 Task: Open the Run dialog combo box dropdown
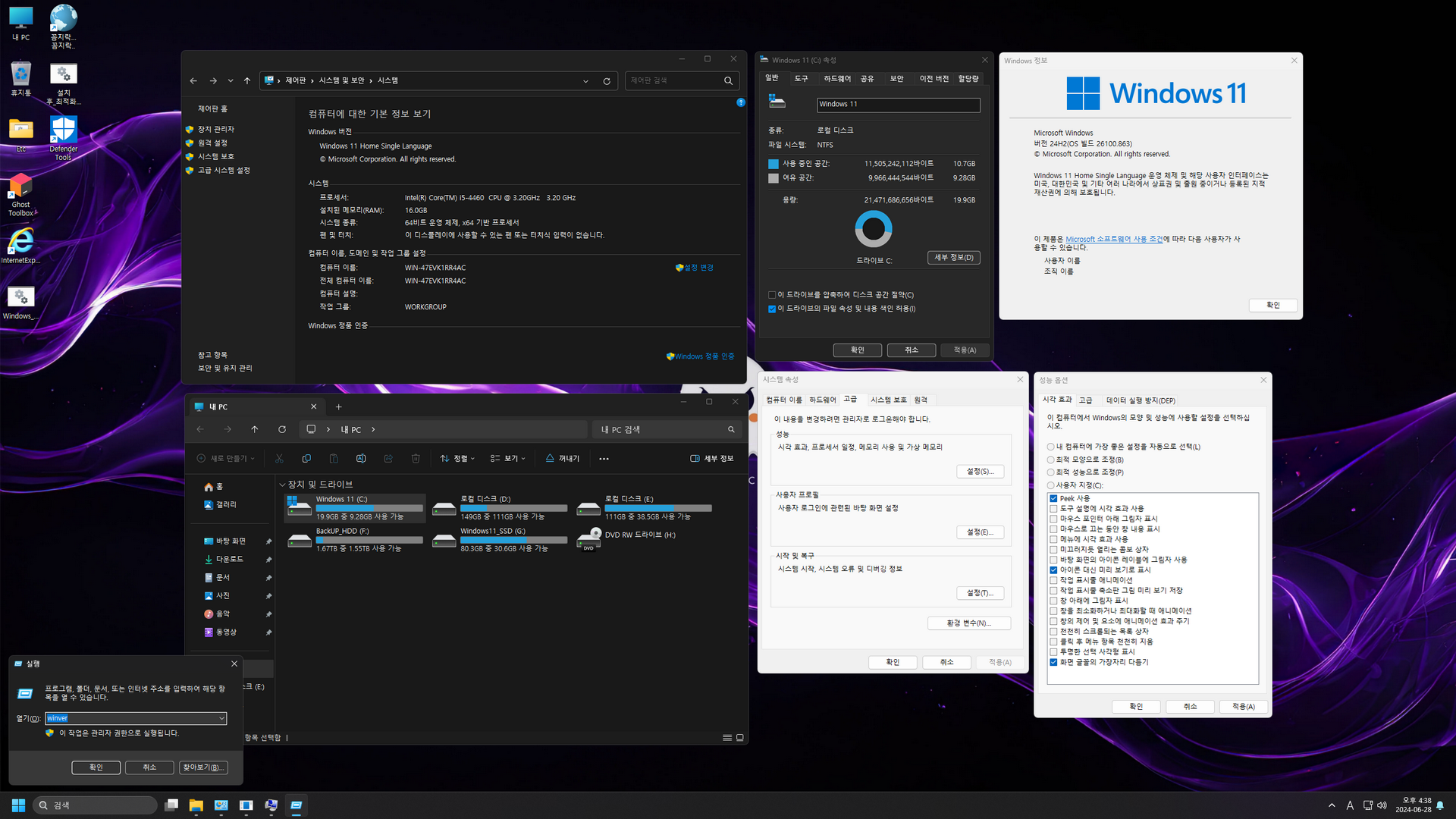(x=221, y=718)
